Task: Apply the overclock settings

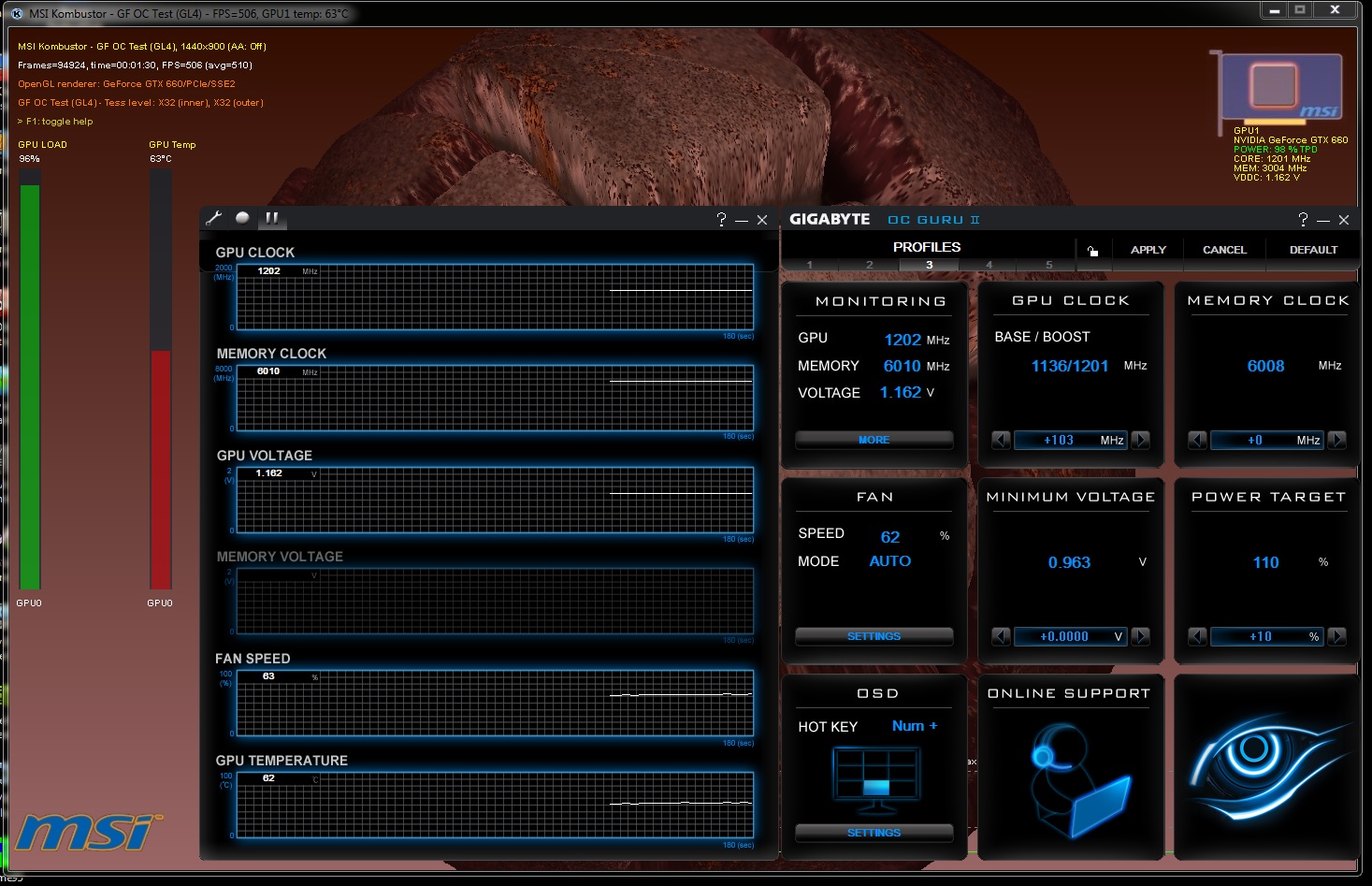Action: click(1148, 250)
